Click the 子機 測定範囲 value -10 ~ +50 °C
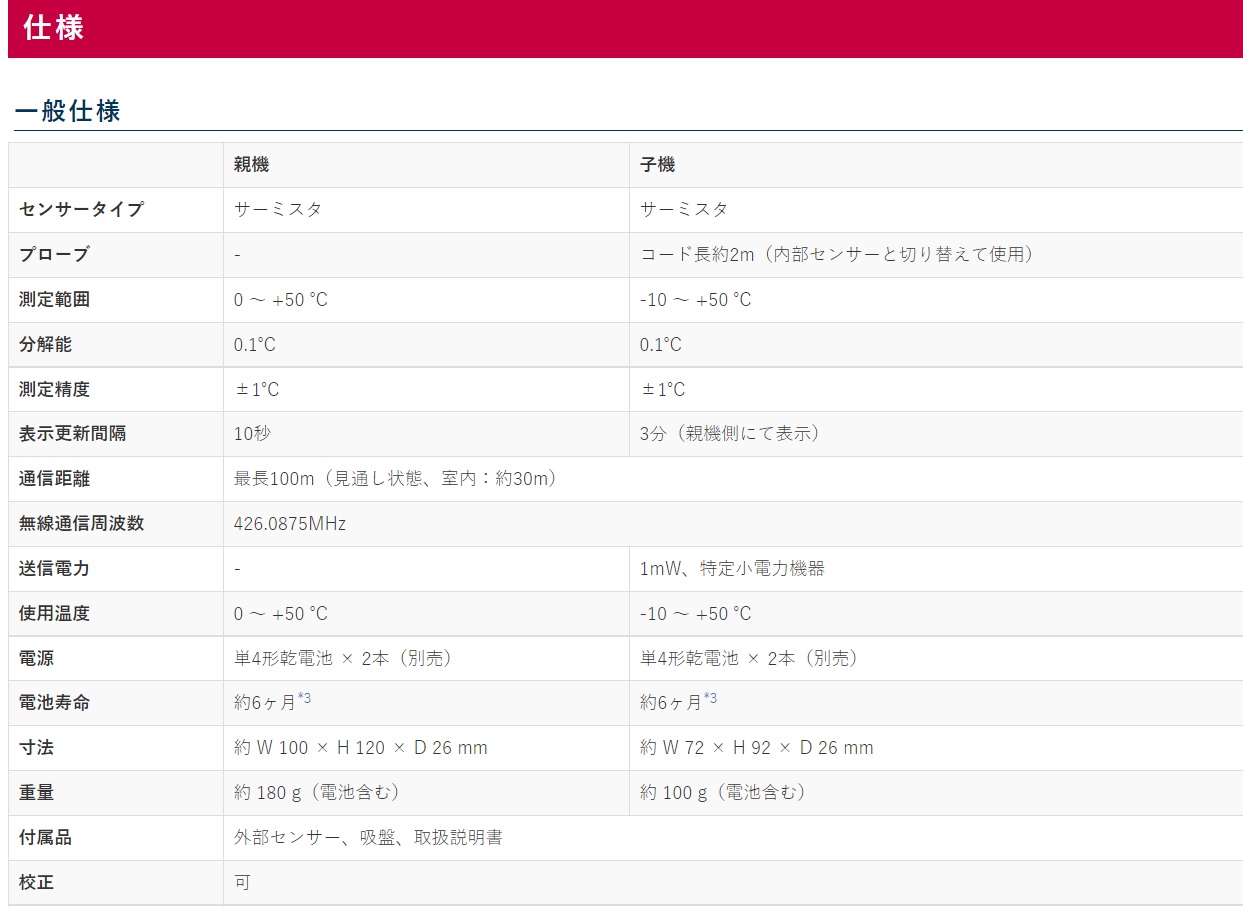1243x907 pixels. (695, 300)
